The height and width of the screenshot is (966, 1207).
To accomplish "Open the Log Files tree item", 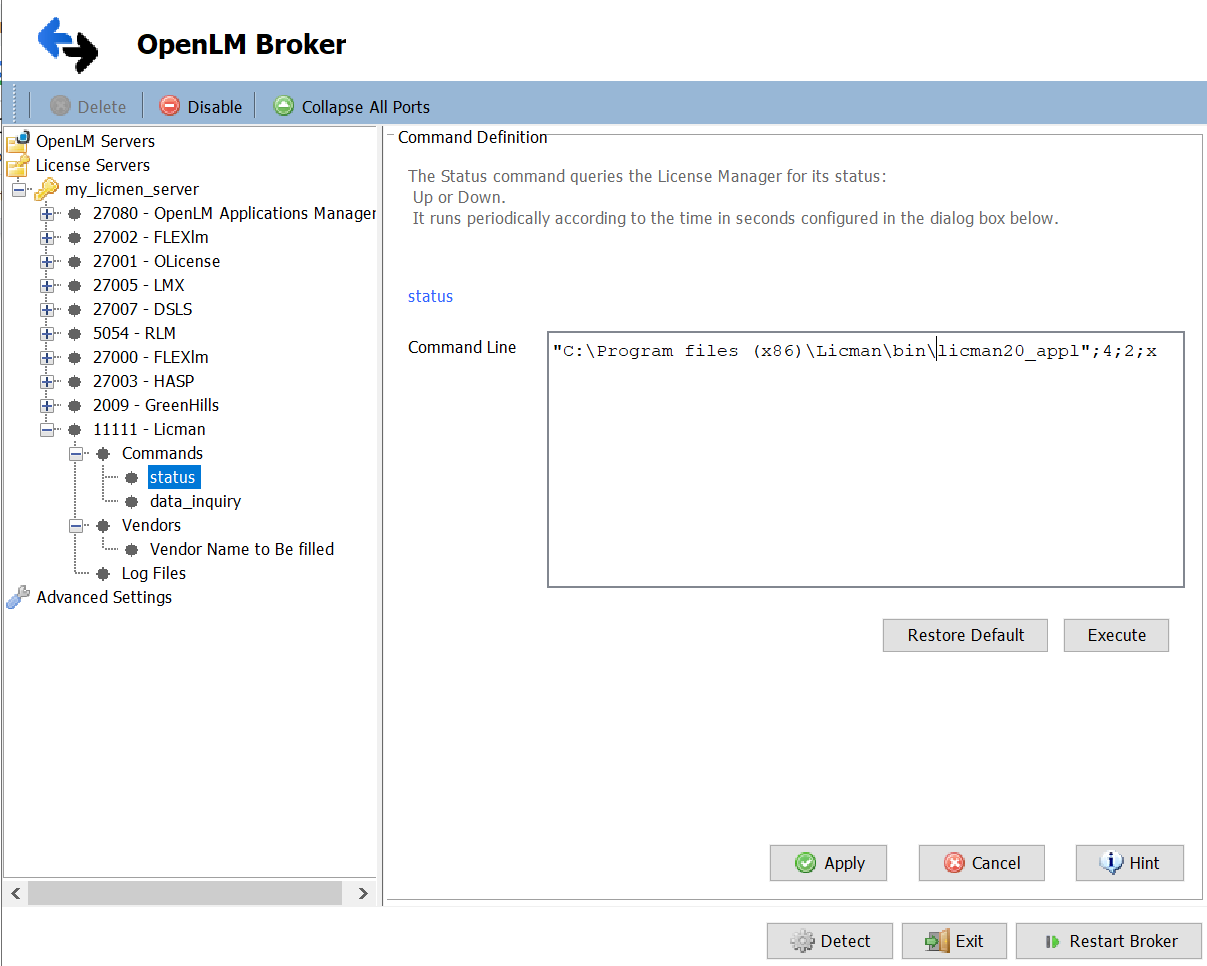I will pos(153,574).
